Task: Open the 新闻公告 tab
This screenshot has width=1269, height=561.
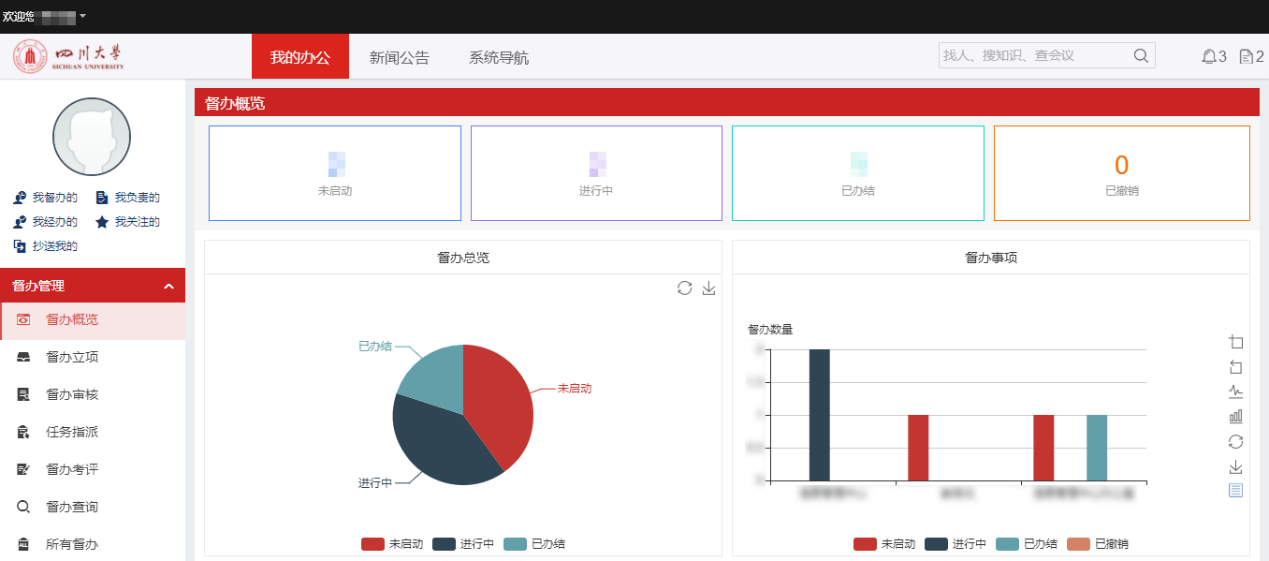Action: [x=399, y=58]
